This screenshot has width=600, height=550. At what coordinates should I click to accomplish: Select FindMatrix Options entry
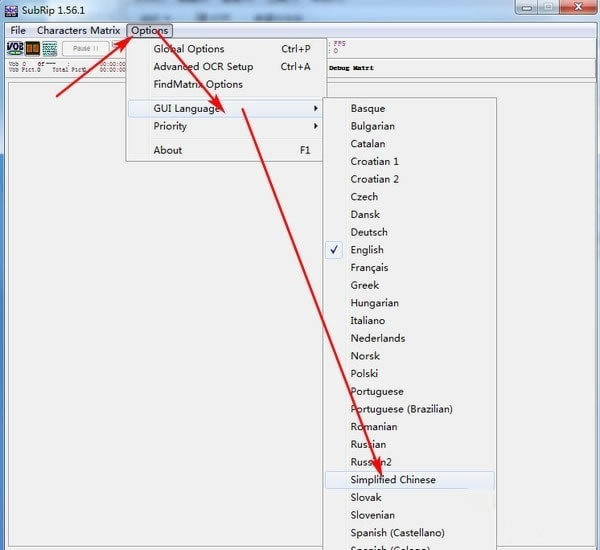[198, 85]
